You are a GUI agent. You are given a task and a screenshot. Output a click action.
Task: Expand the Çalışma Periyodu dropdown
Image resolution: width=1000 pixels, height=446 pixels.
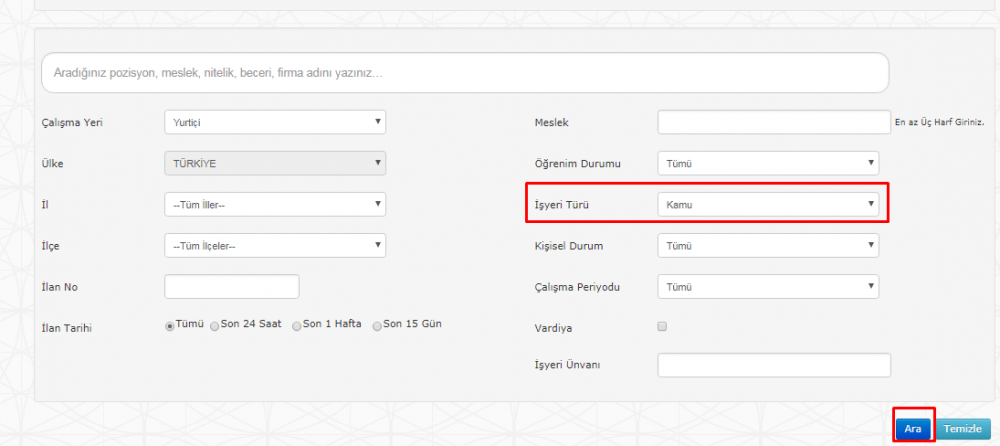767,287
